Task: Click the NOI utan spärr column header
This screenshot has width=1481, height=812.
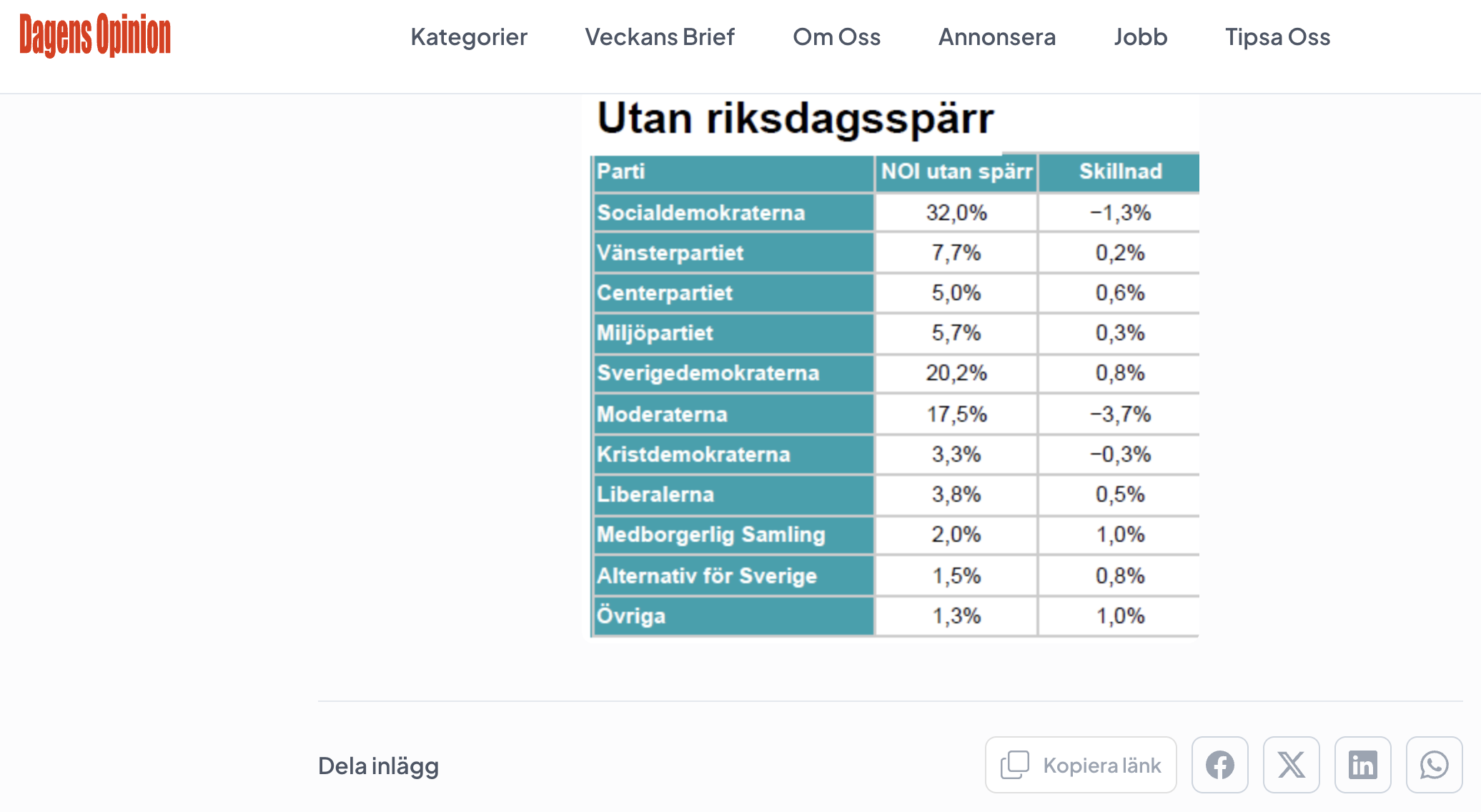Action: [x=956, y=172]
